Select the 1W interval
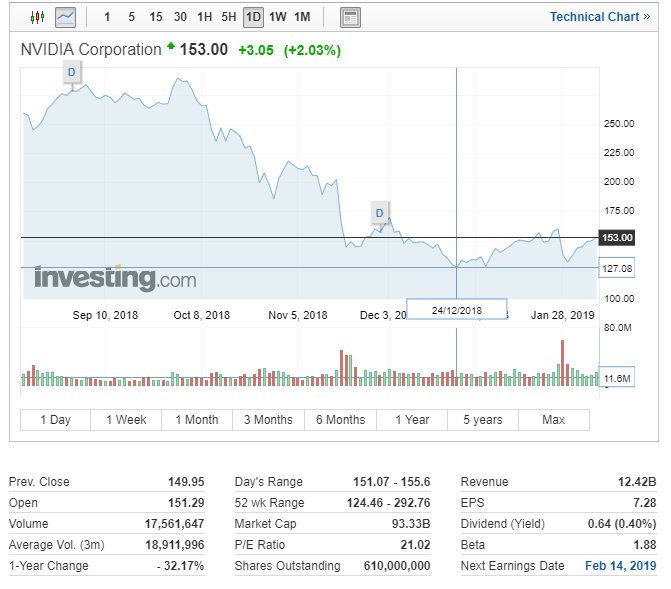This screenshot has height=589, width=671. [x=278, y=17]
